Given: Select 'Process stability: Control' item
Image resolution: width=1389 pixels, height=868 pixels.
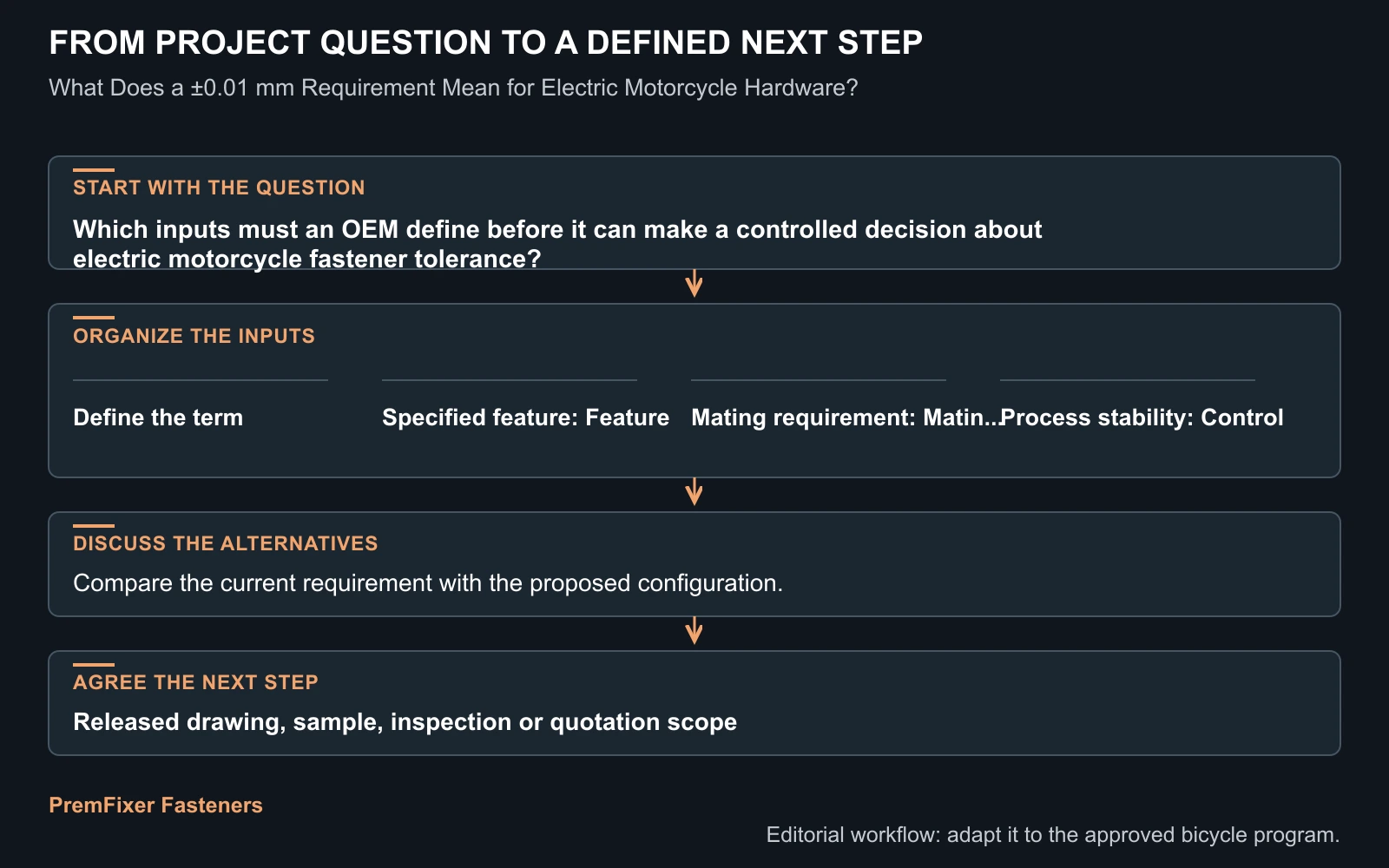Looking at the screenshot, I should tap(1142, 418).
